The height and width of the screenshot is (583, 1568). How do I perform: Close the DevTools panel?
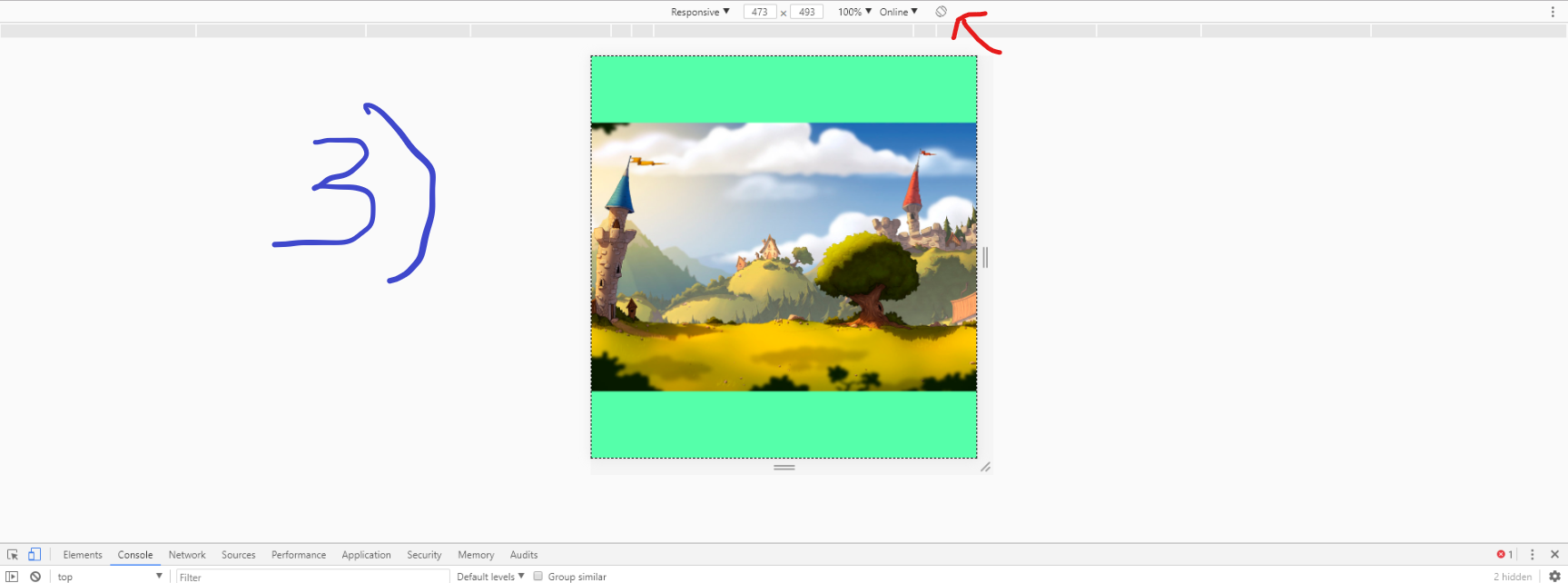pyautogui.click(x=1554, y=554)
